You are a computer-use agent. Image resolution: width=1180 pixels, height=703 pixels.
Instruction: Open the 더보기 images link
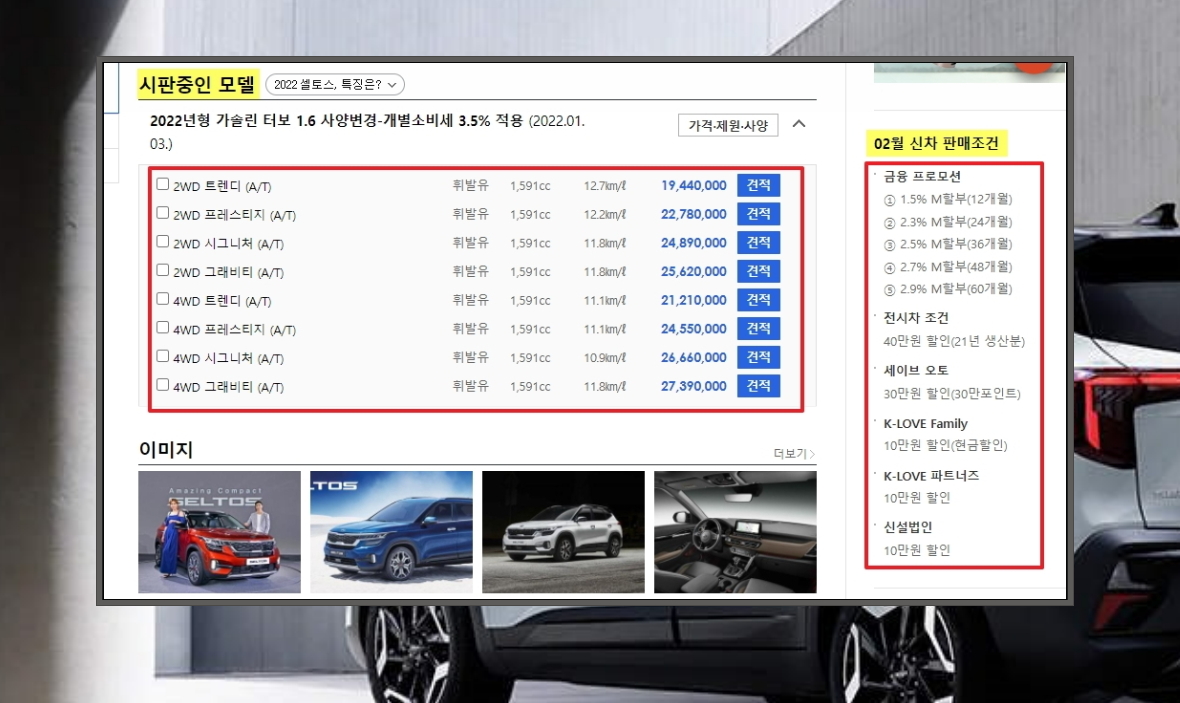(794, 453)
